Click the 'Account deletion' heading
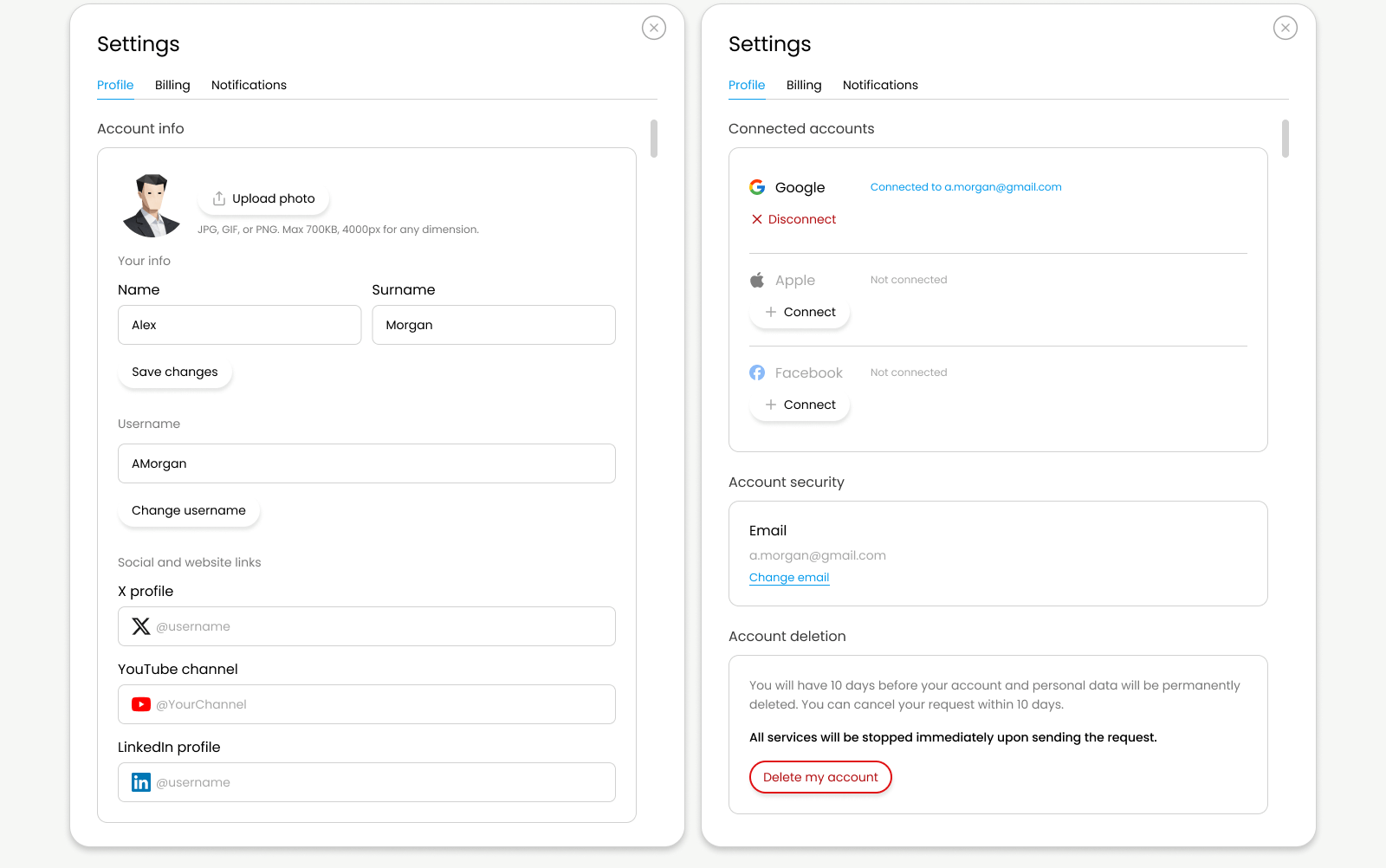 click(787, 636)
